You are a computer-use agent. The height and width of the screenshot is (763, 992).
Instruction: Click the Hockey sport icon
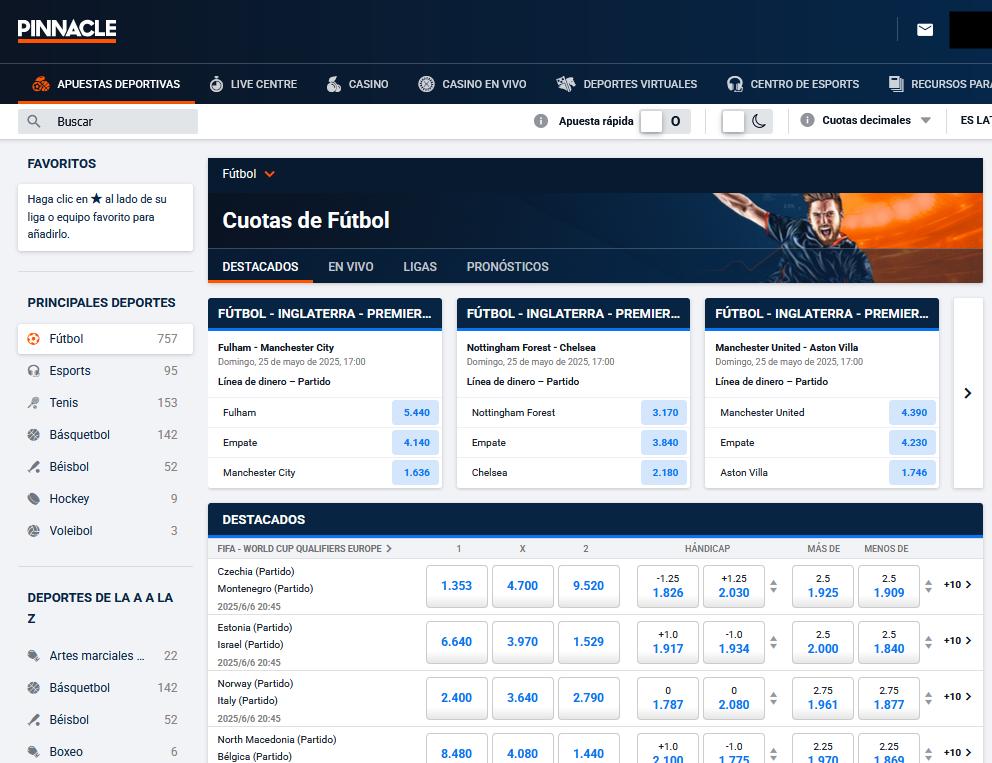pos(33,499)
